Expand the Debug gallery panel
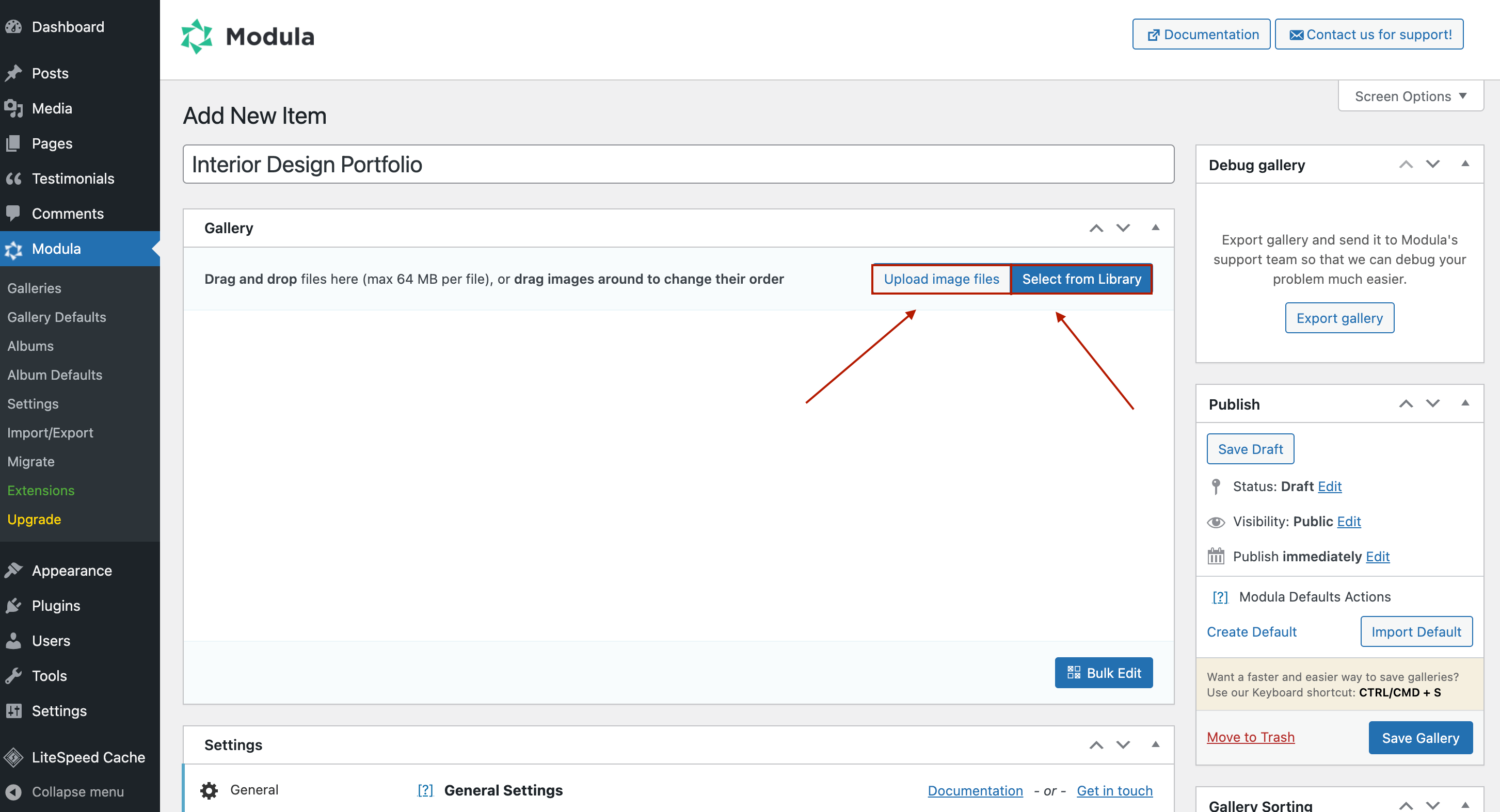1500x812 pixels. pos(1461,166)
